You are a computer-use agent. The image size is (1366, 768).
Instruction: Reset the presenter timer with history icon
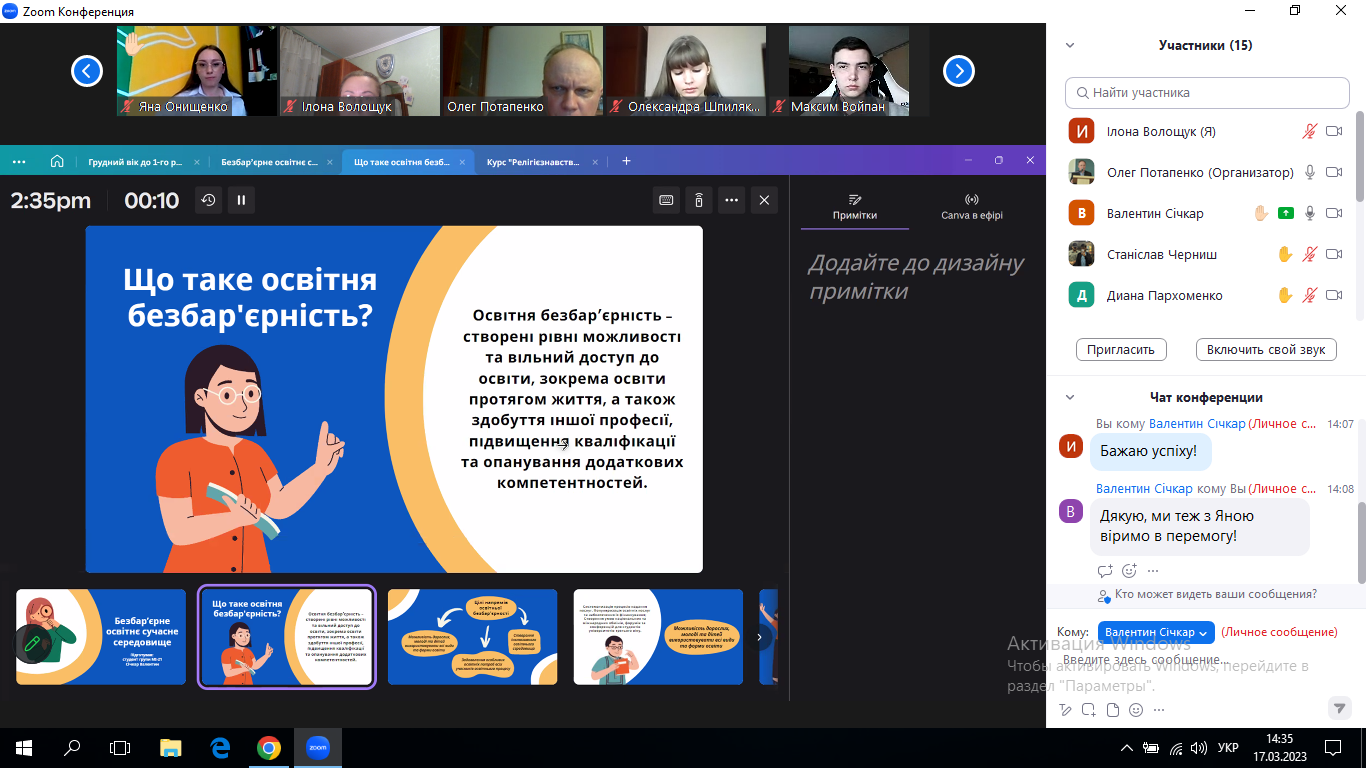[x=208, y=200]
